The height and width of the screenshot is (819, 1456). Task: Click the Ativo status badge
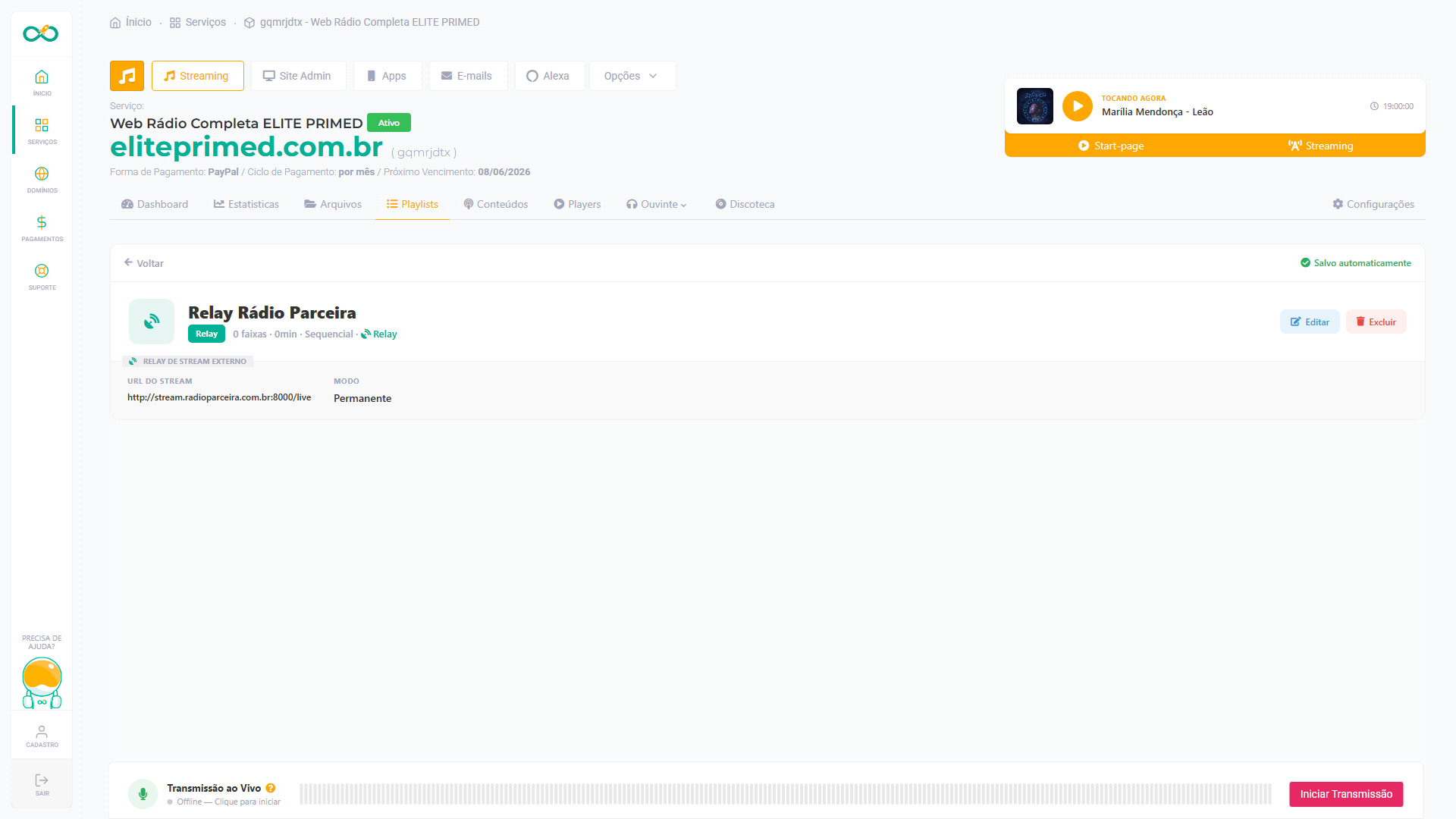tap(389, 123)
